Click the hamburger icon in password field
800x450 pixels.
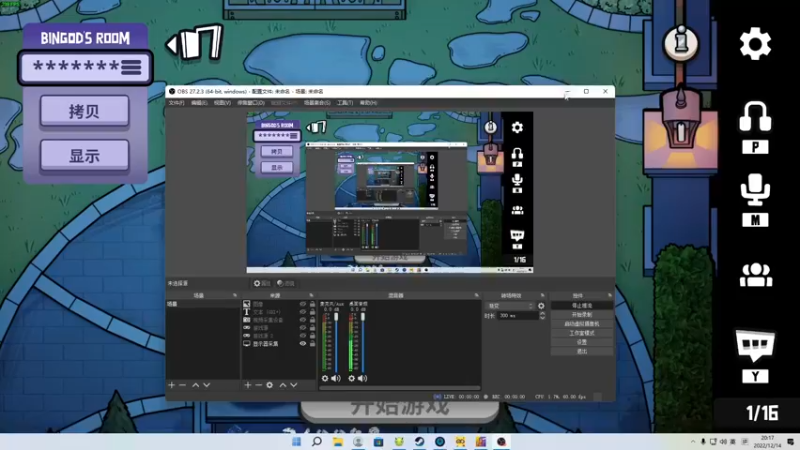click(x=131, y=67)
